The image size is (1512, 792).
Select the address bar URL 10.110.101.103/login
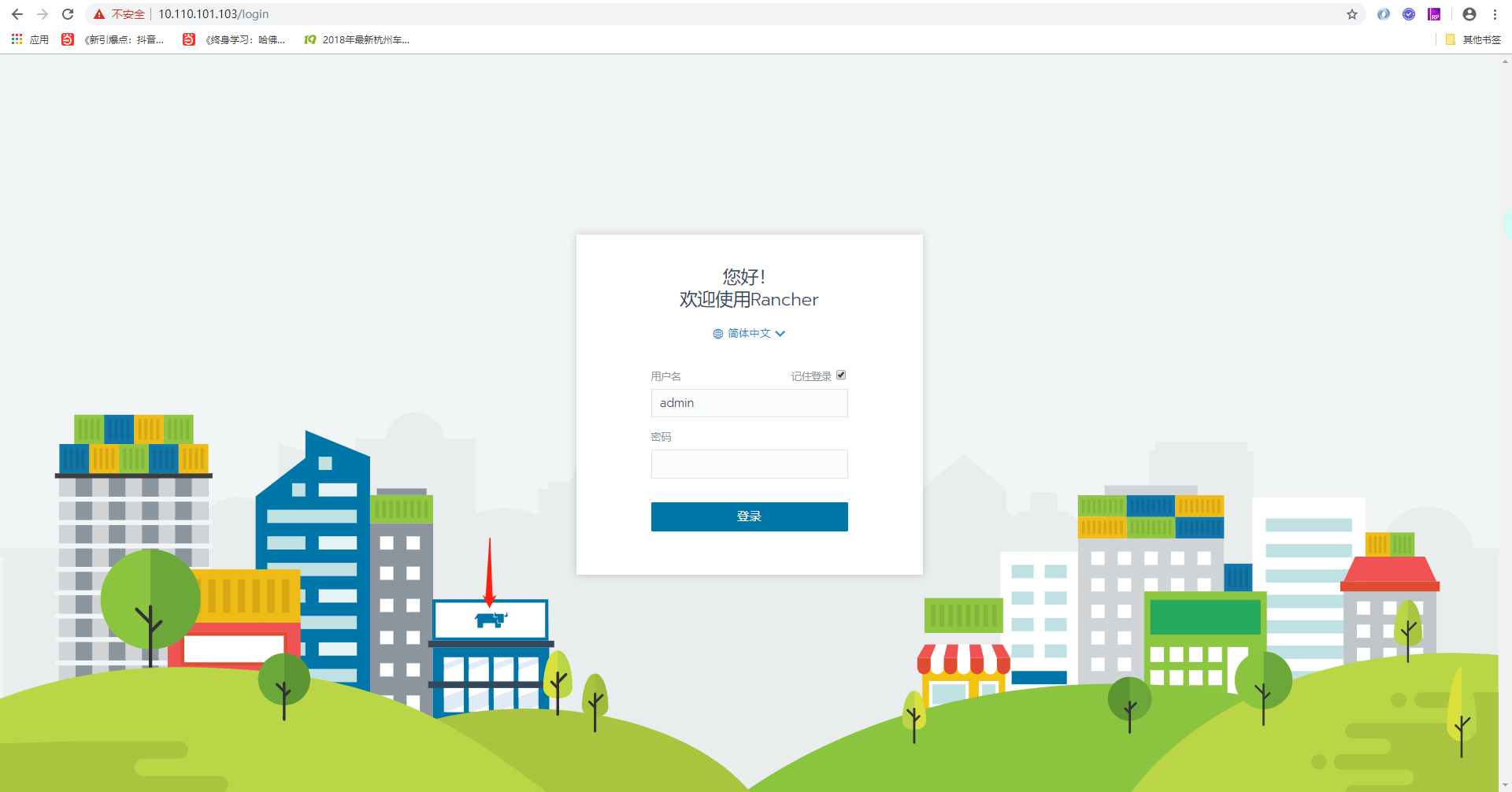pos(213,14)
